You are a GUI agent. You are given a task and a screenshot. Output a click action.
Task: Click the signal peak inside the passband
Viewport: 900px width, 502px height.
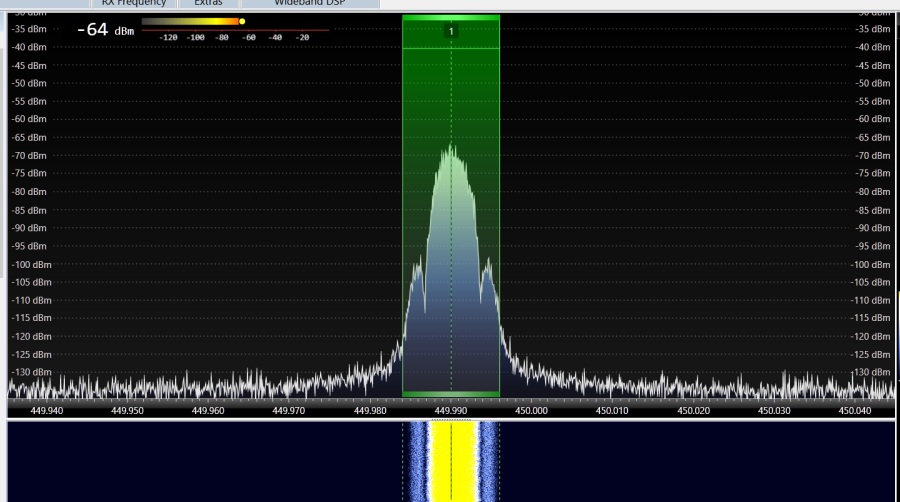(451, 150)
